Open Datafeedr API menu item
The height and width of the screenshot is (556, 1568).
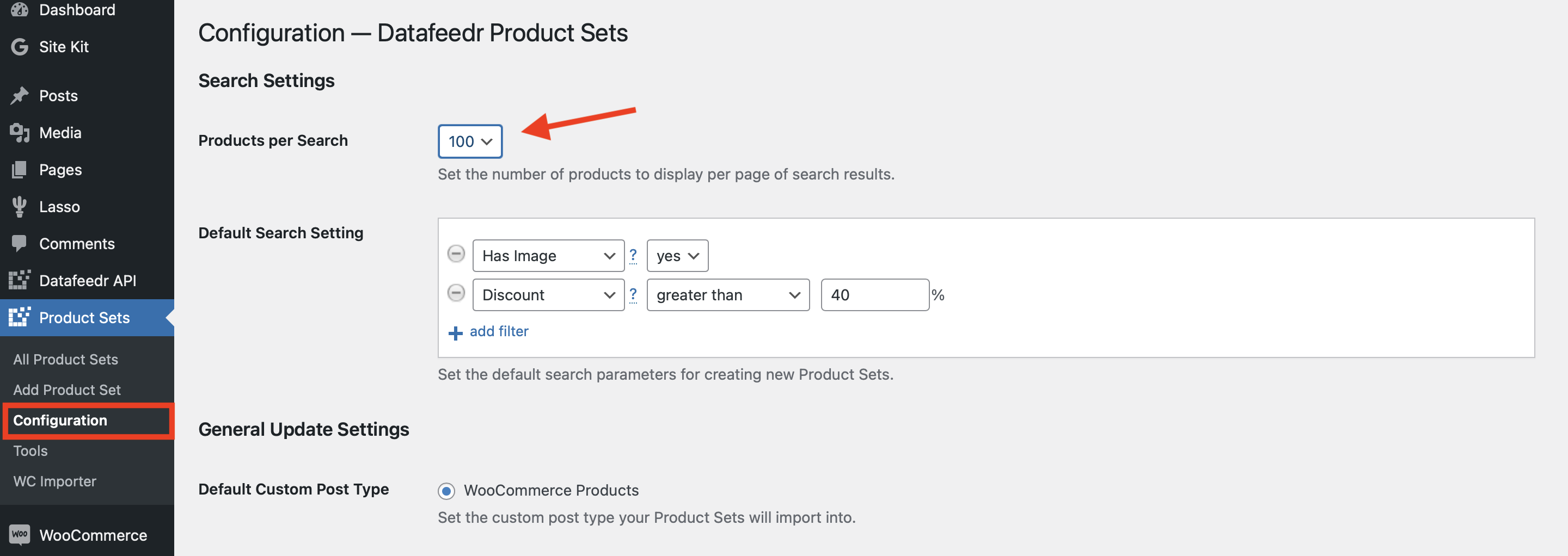[x=87, y=280]
